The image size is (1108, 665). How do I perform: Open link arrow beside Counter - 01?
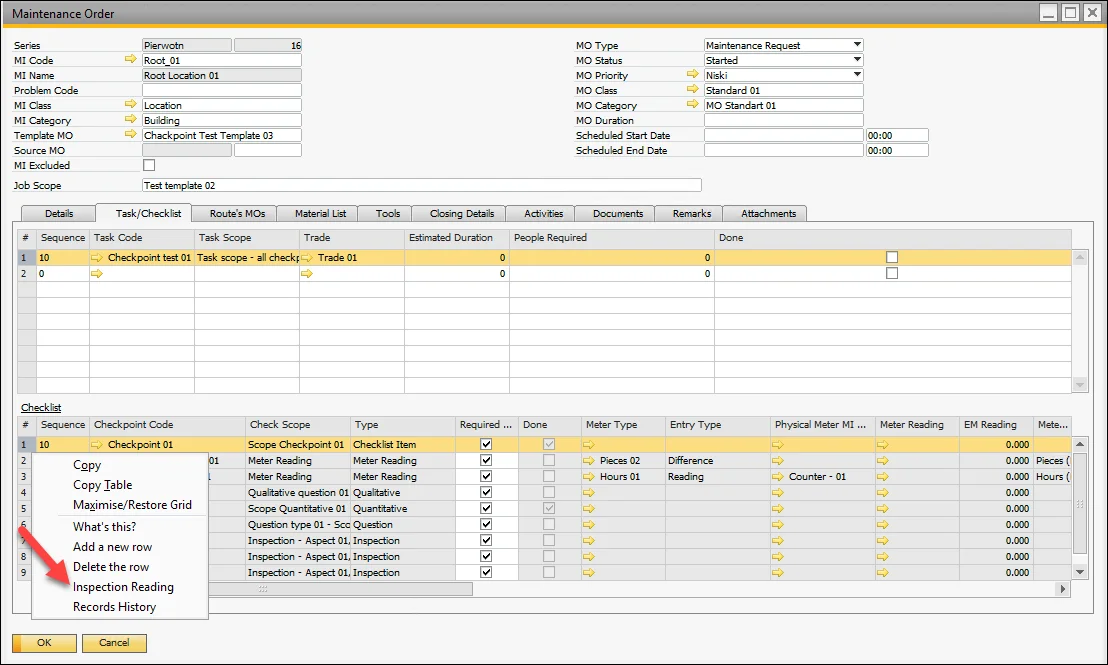780,477
